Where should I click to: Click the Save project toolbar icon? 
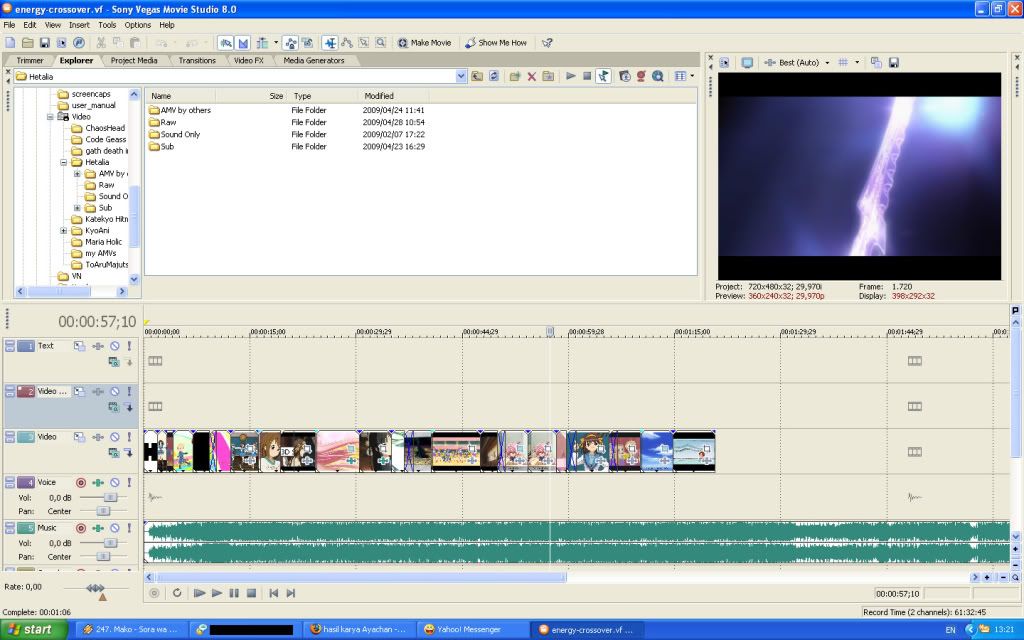pyautogui.click(x=44, y=43)
